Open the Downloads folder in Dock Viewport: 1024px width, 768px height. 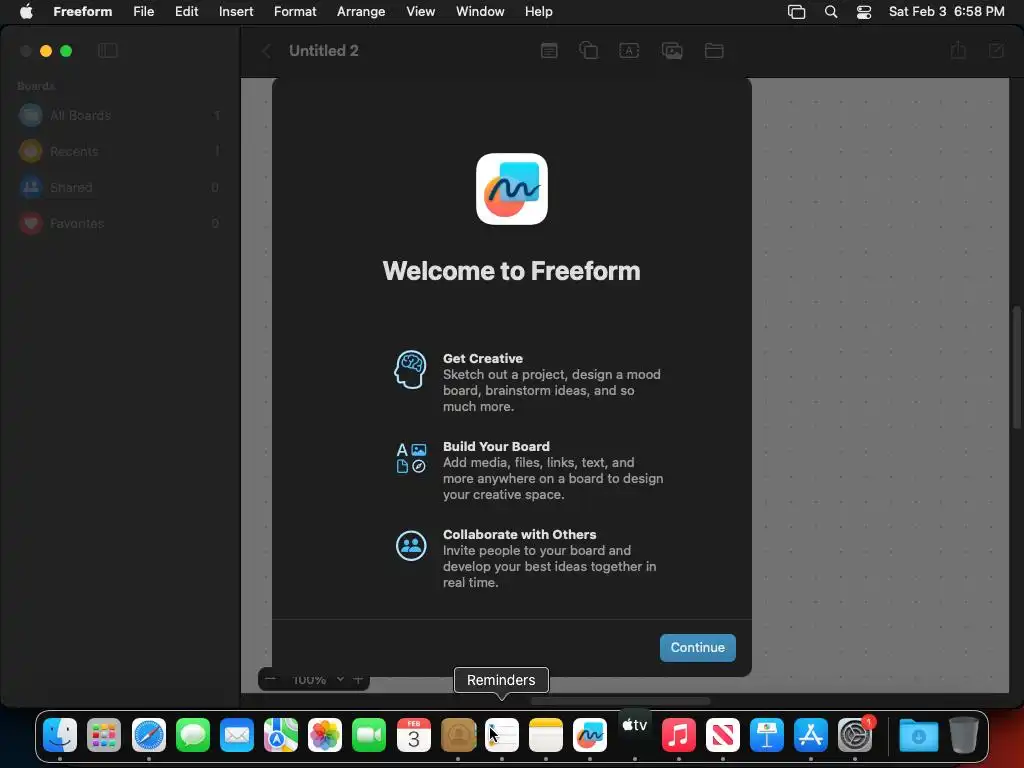coord(918,735)
